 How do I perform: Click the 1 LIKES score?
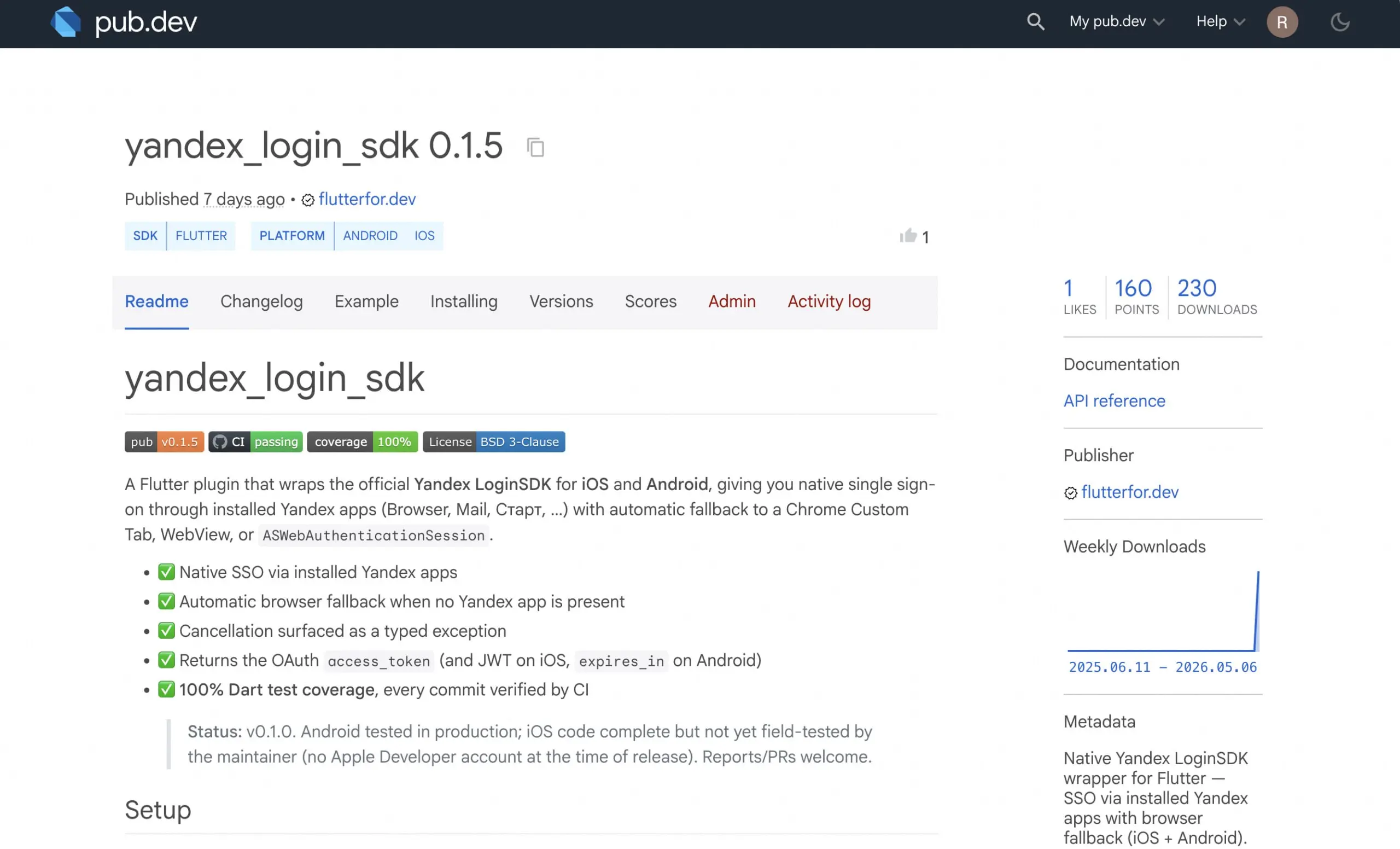pos(1080,296)
